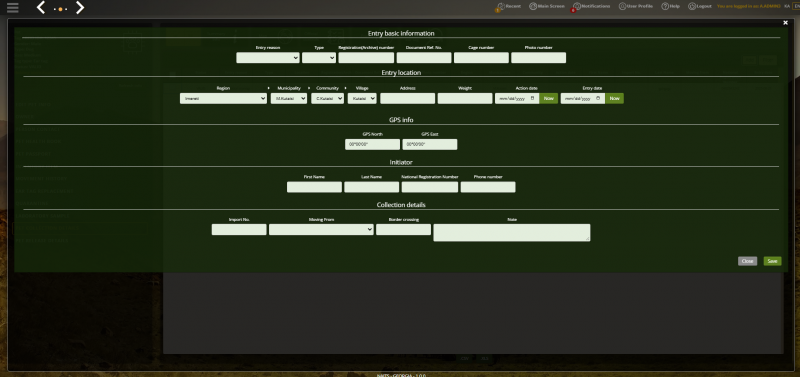The width and height of the screenshot is (800, 377).
Task: Click the Note text area
Action: coord(512,233)
